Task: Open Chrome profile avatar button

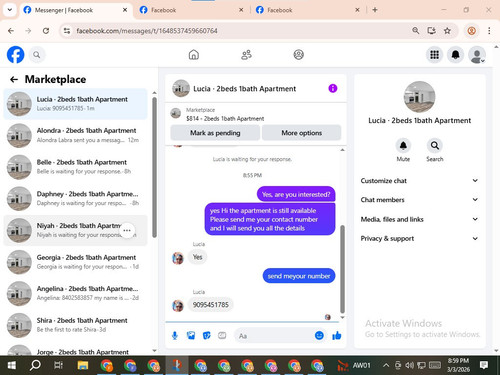Action: click(x=471, y=31)
